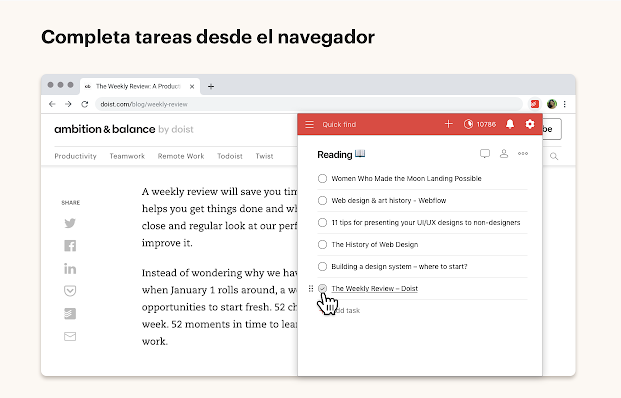Screen dimensions: 621x398
Task: Share via the Buffer stack icon
Action: tap(70, 314)
